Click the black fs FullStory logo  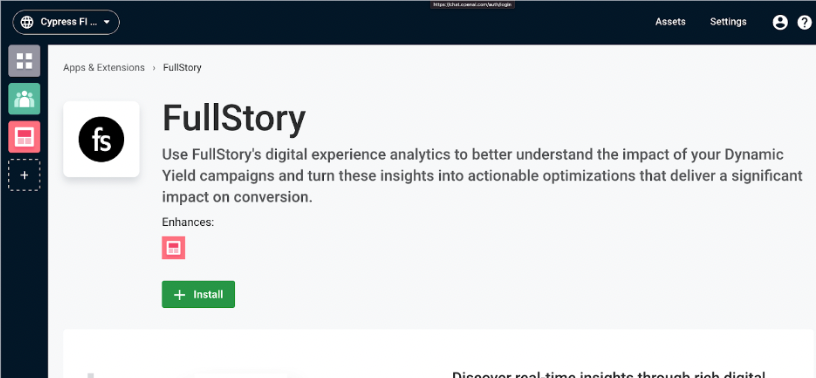(x=101, y=139)
